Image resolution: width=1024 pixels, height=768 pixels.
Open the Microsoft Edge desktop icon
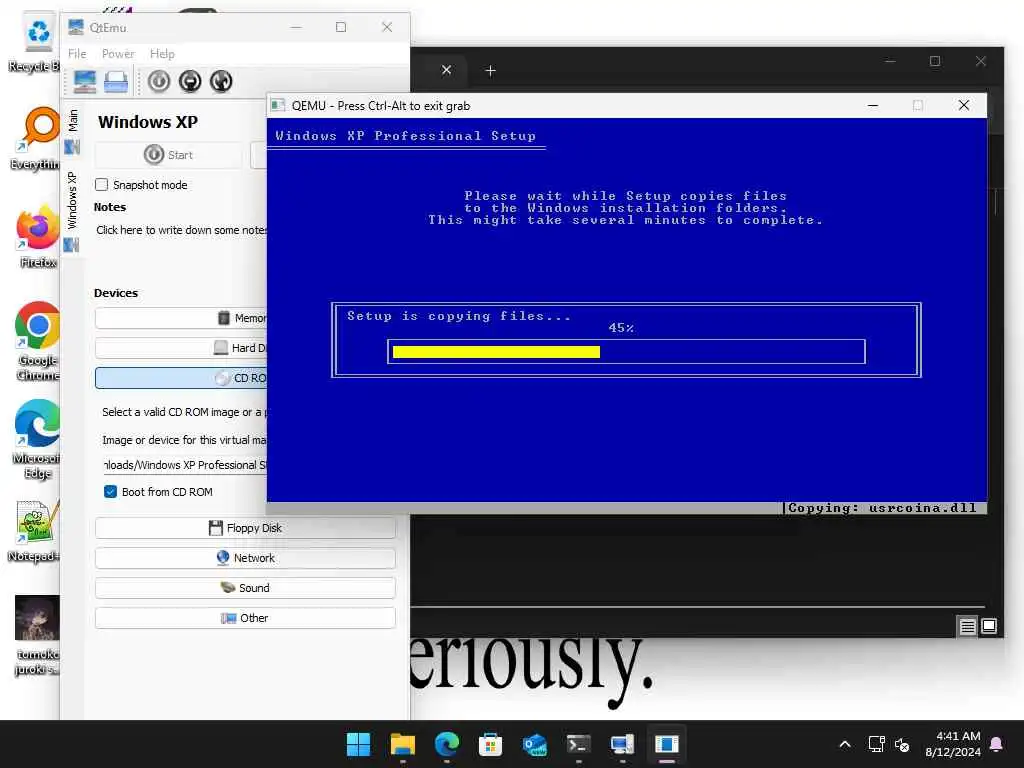click(38, 439)
